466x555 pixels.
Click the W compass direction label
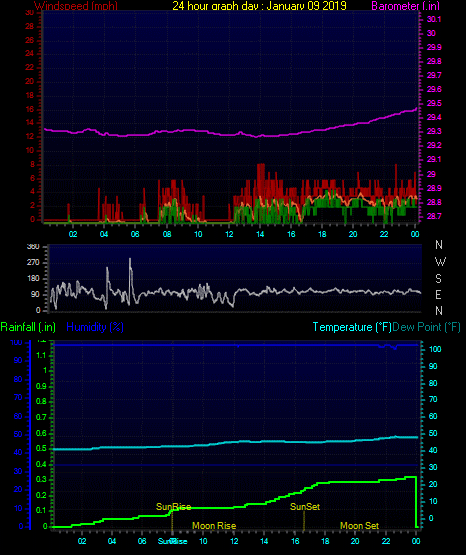440,262
